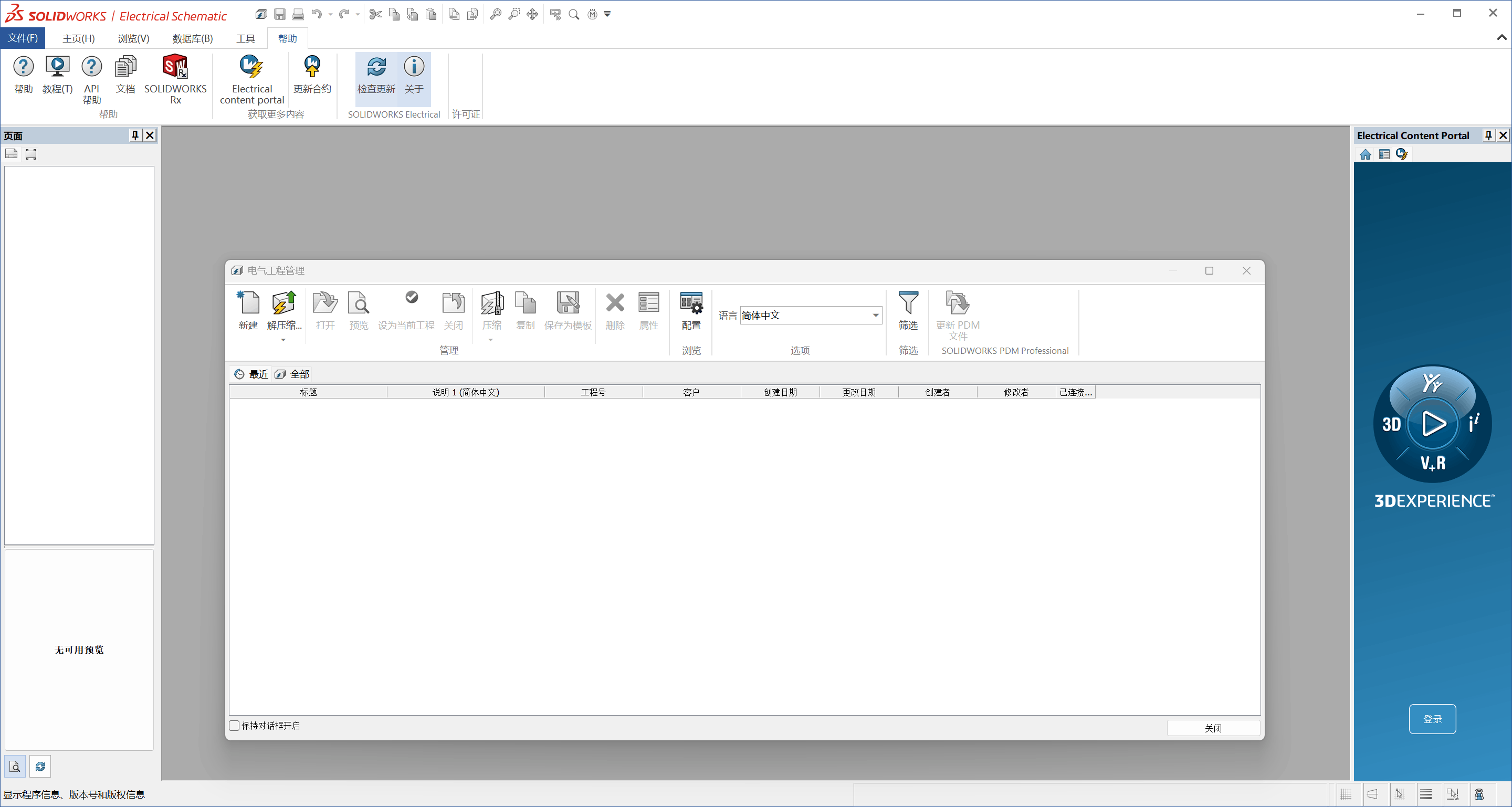The image size is (1512, 807).
Task: Click the New project (新建) icon
Action: (248, 303)
